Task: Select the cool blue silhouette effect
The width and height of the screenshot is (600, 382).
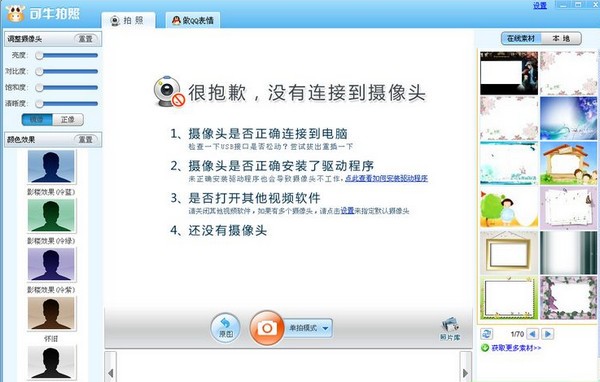Action: click(51, 167)
